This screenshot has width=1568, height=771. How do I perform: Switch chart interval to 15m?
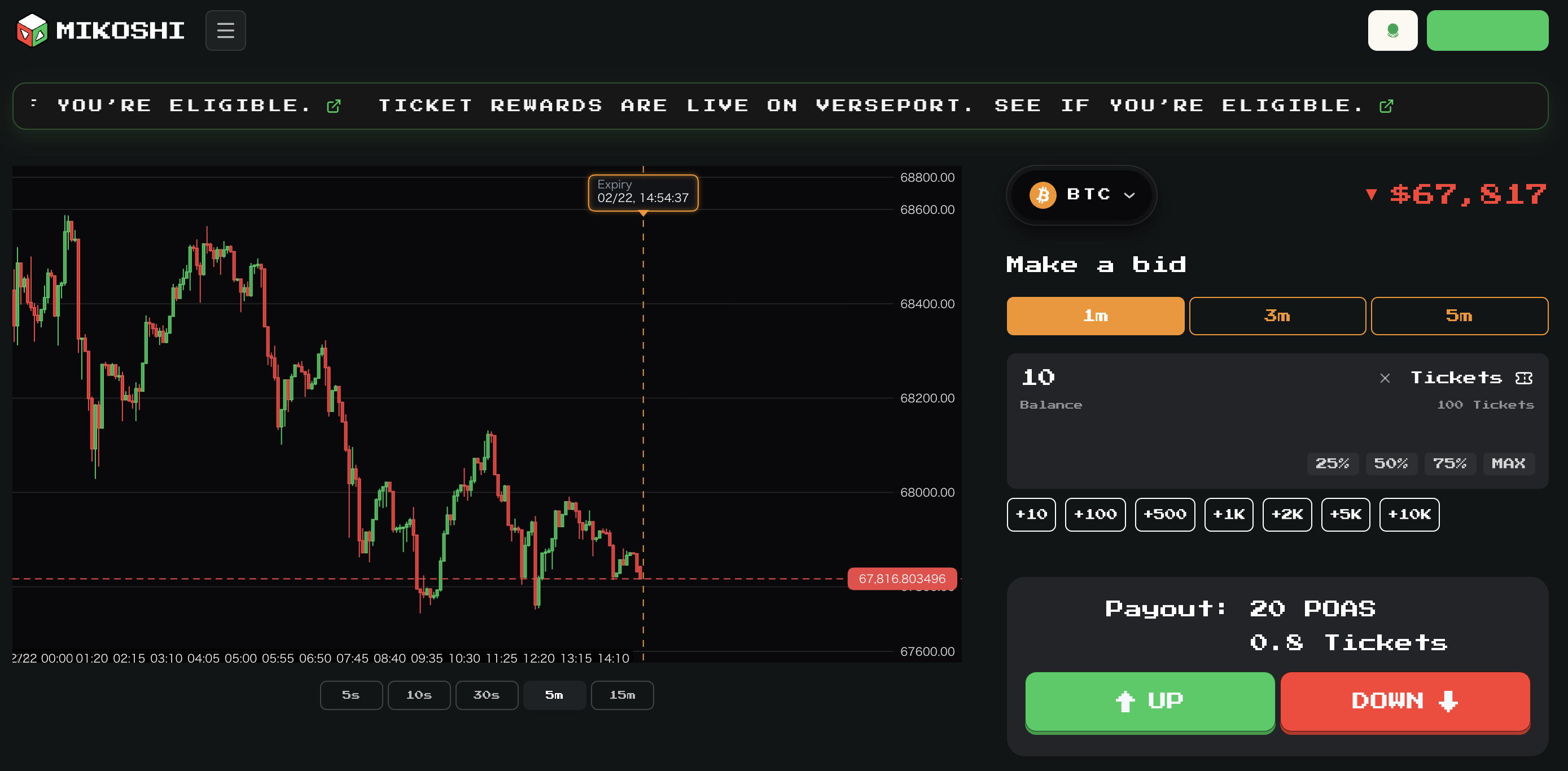point(621,695)
